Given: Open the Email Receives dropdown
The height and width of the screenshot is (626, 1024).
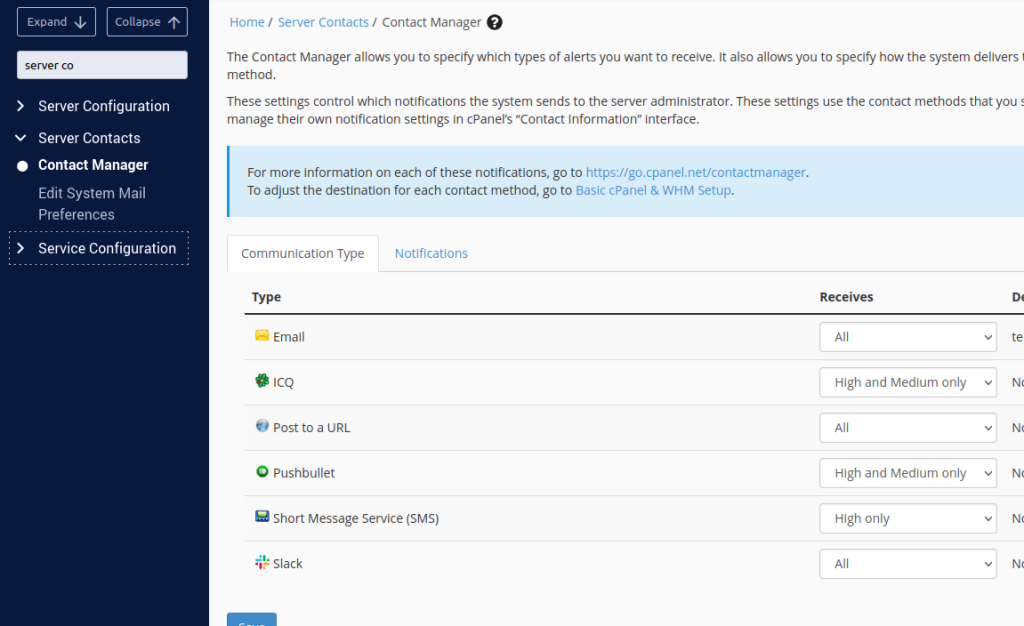Looking at the screenshot, I should (907, 337).
